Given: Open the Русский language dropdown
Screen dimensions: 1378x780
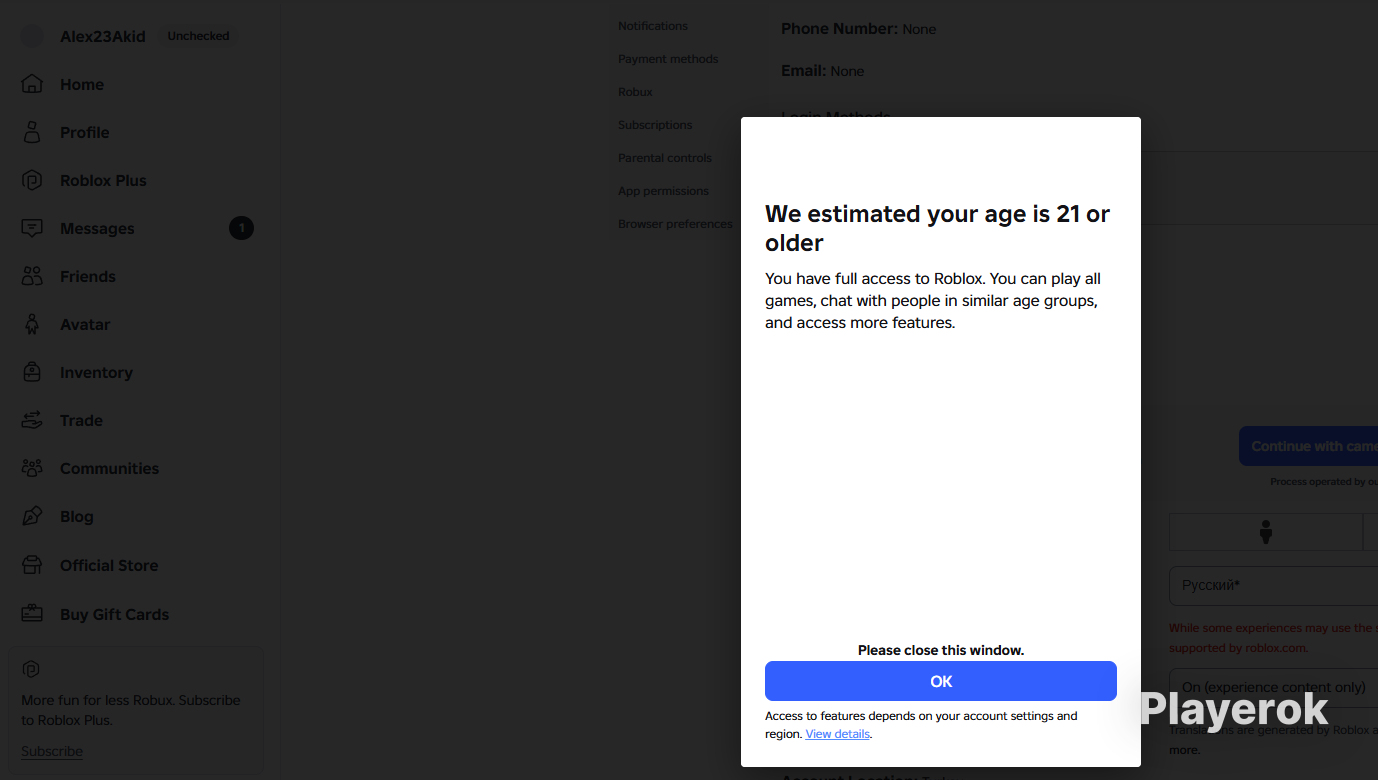Looking at the screenshot, I should click(x=1274, y=585).
